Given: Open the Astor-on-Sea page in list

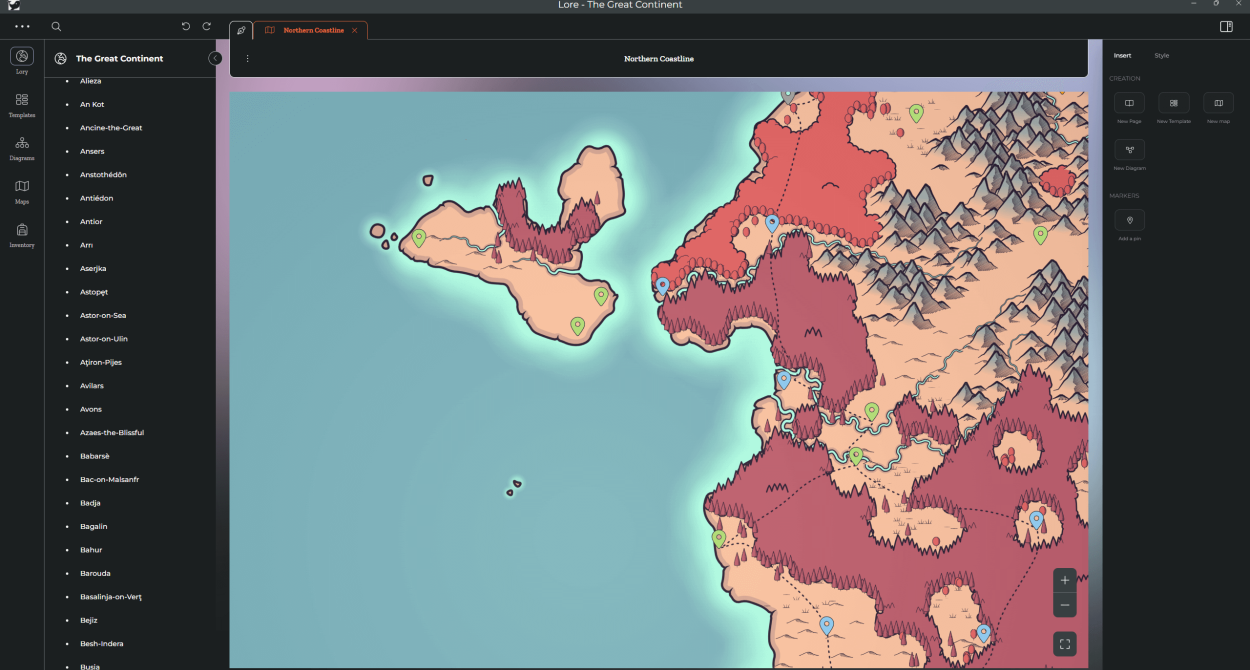Looking at the screenshot, I should (103, 316).
